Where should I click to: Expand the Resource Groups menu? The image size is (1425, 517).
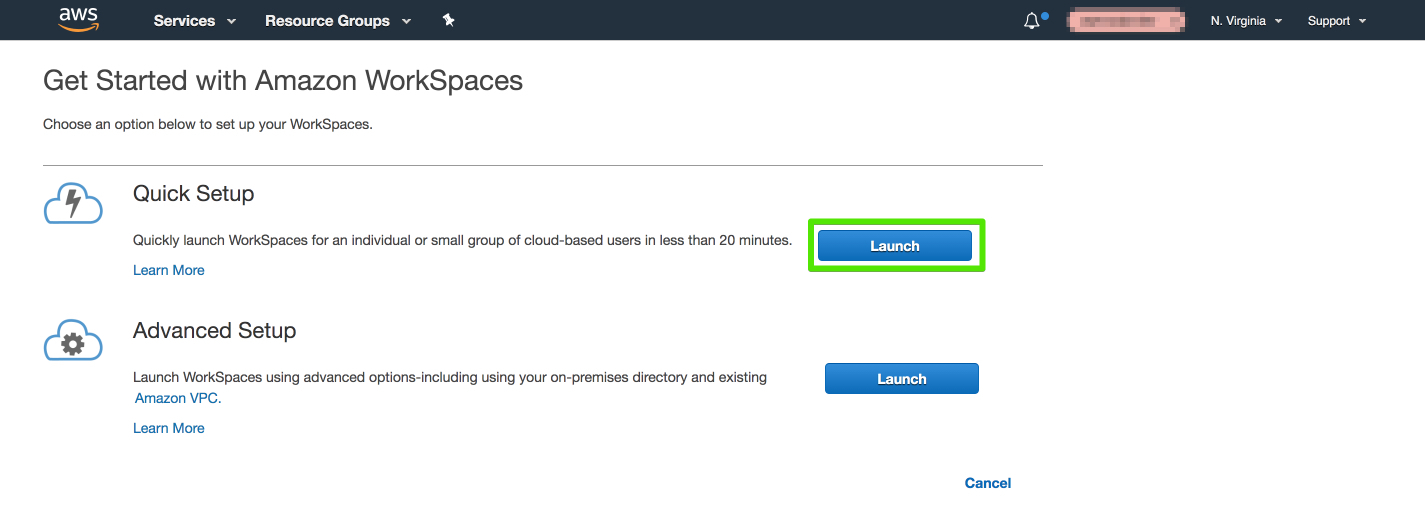click(338, 20)
